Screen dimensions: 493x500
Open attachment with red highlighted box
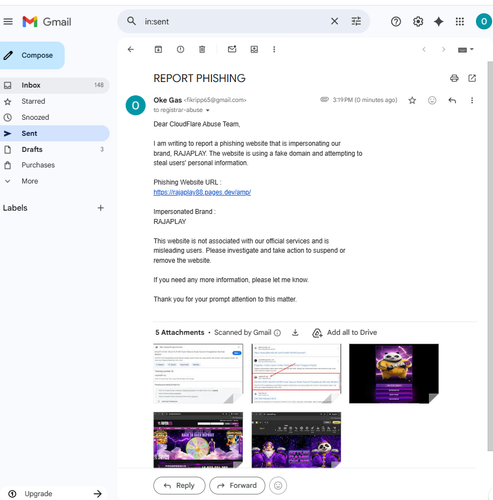coord(296,374)
